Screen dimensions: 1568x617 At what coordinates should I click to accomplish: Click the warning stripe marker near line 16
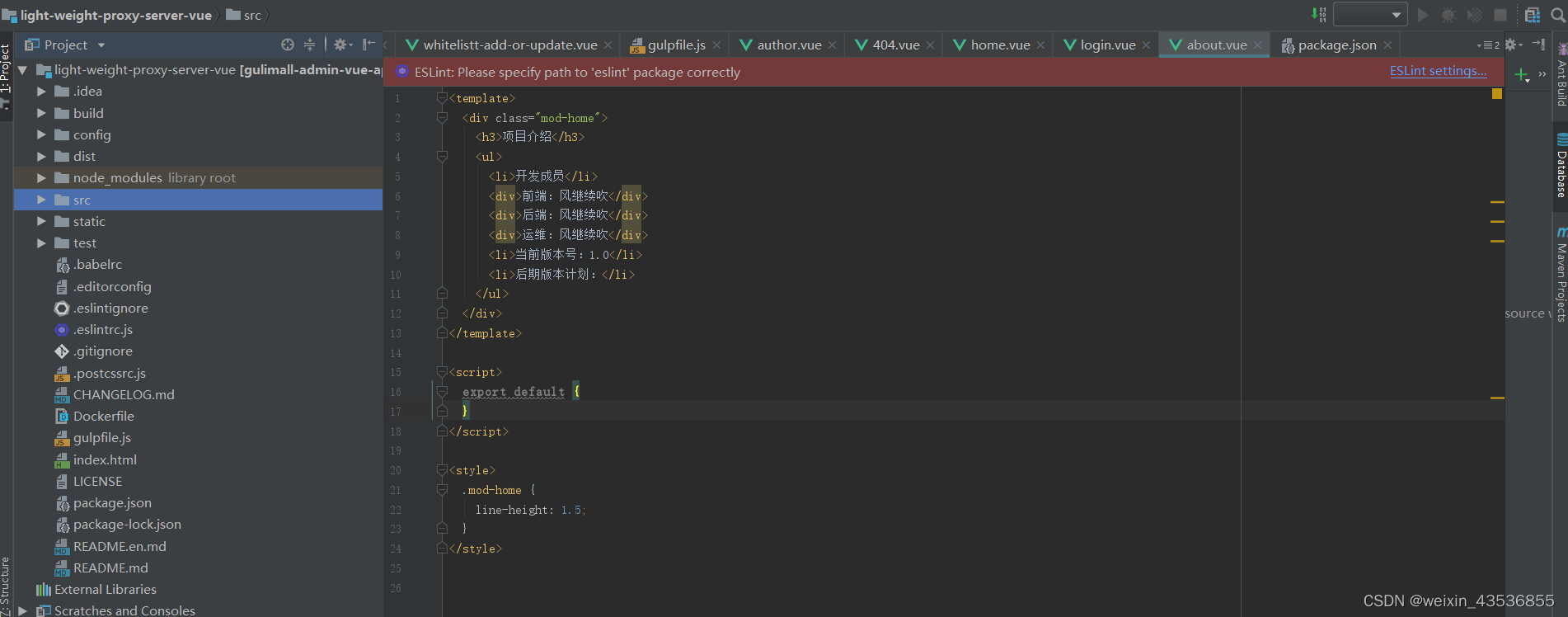point(1497,398)
